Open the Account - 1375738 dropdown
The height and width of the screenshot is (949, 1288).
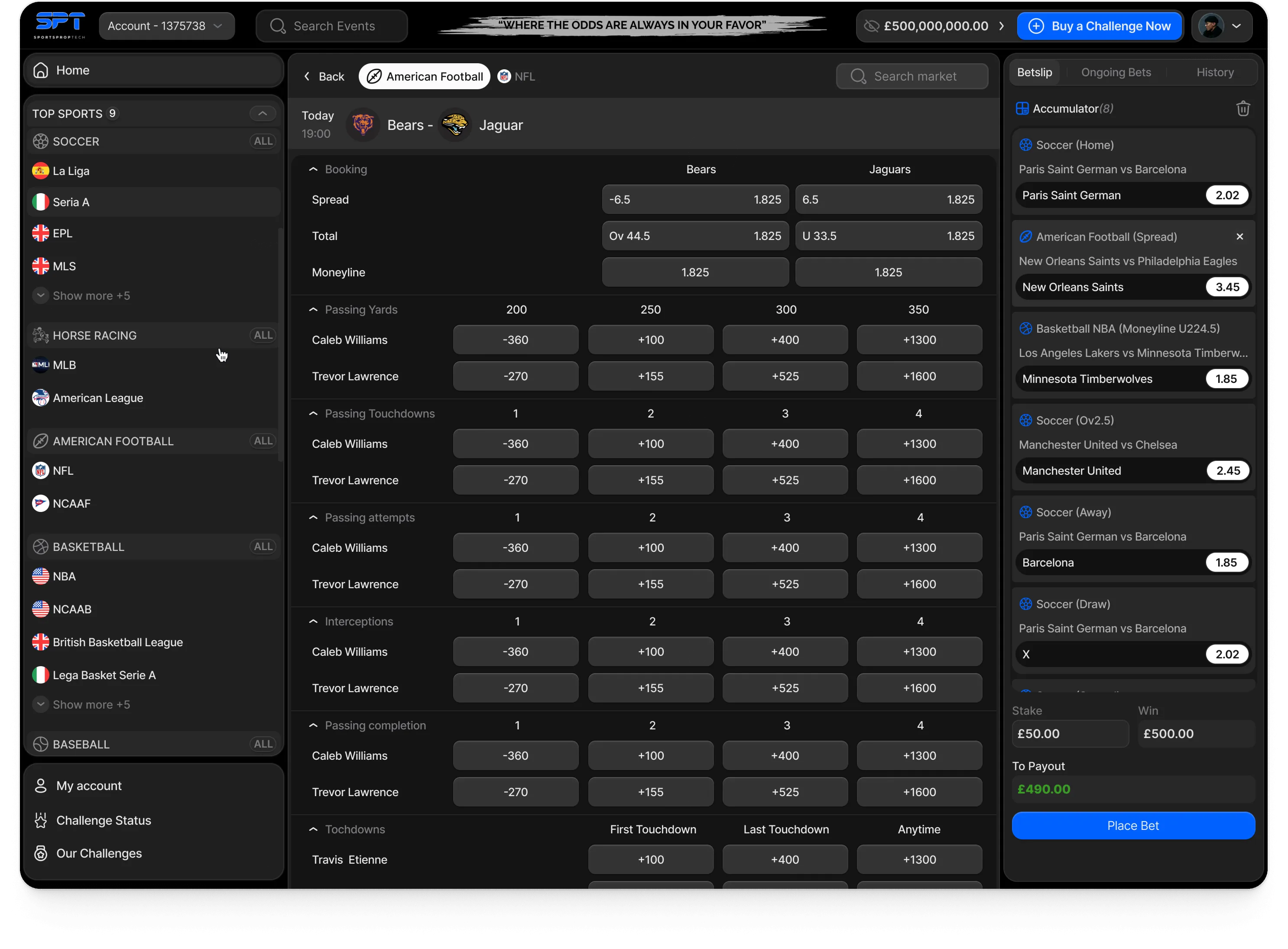point(166,26)
